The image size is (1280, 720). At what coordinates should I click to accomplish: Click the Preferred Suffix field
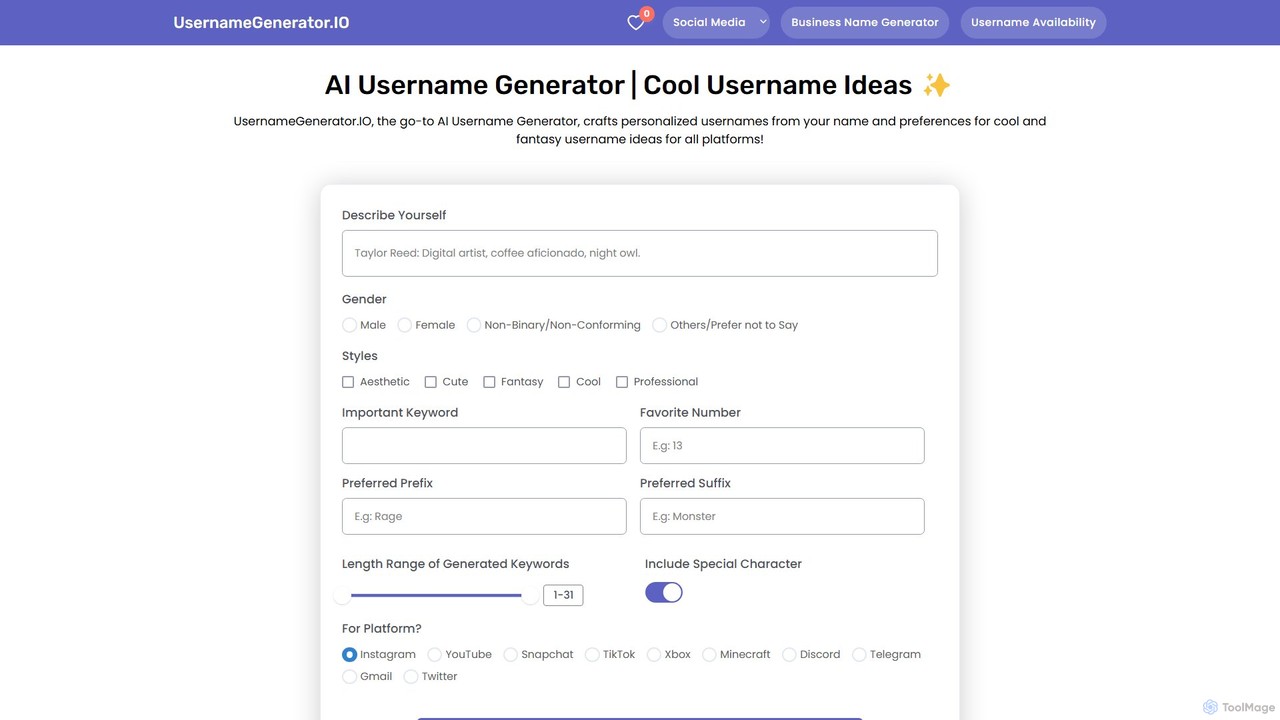(782, 516)
